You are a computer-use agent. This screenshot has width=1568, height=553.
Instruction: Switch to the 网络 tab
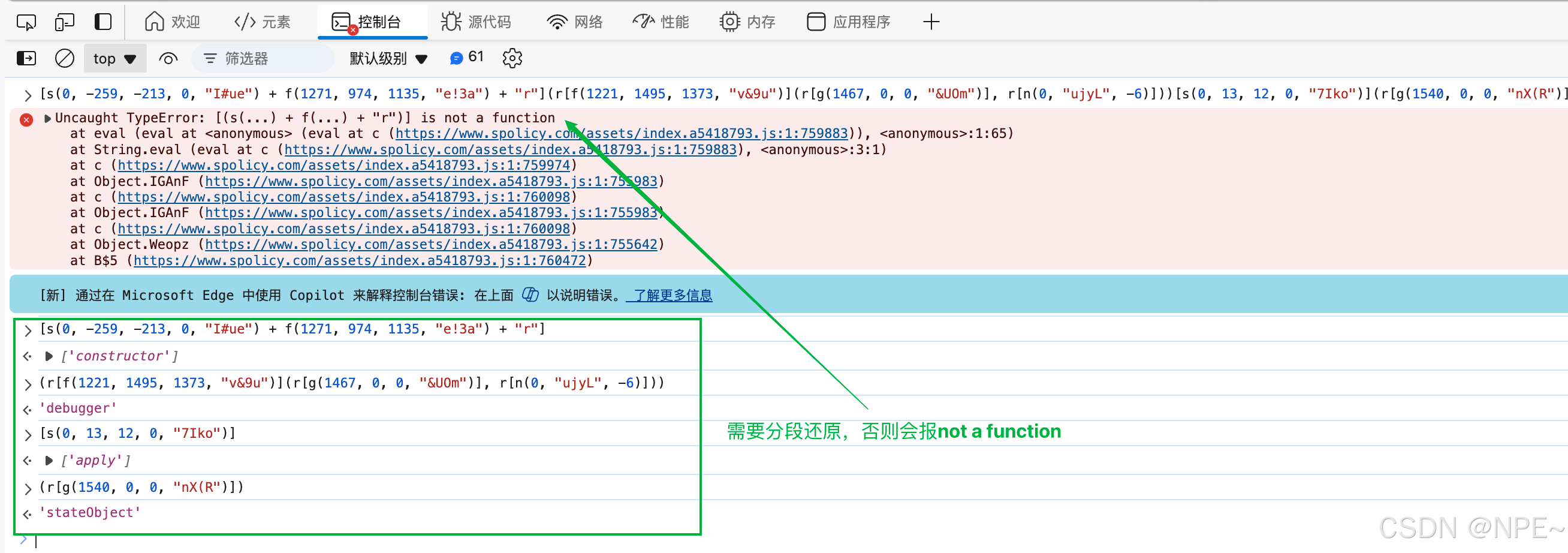coord(575,23)
